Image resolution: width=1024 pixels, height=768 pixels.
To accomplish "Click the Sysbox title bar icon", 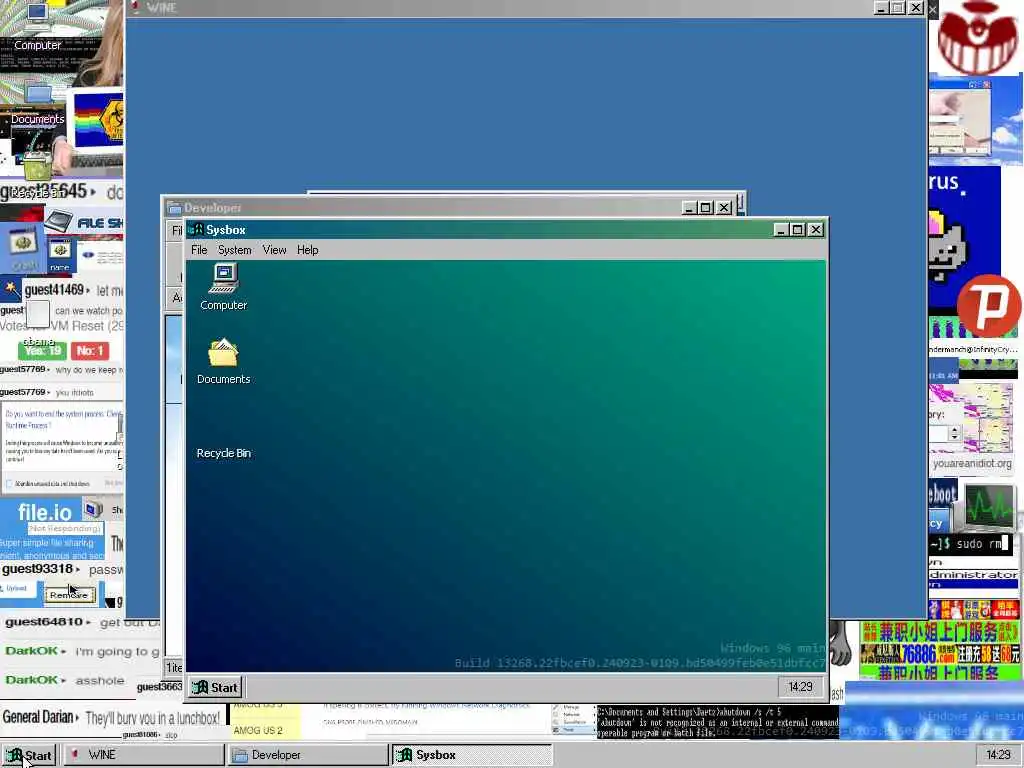I will (197, 229).
